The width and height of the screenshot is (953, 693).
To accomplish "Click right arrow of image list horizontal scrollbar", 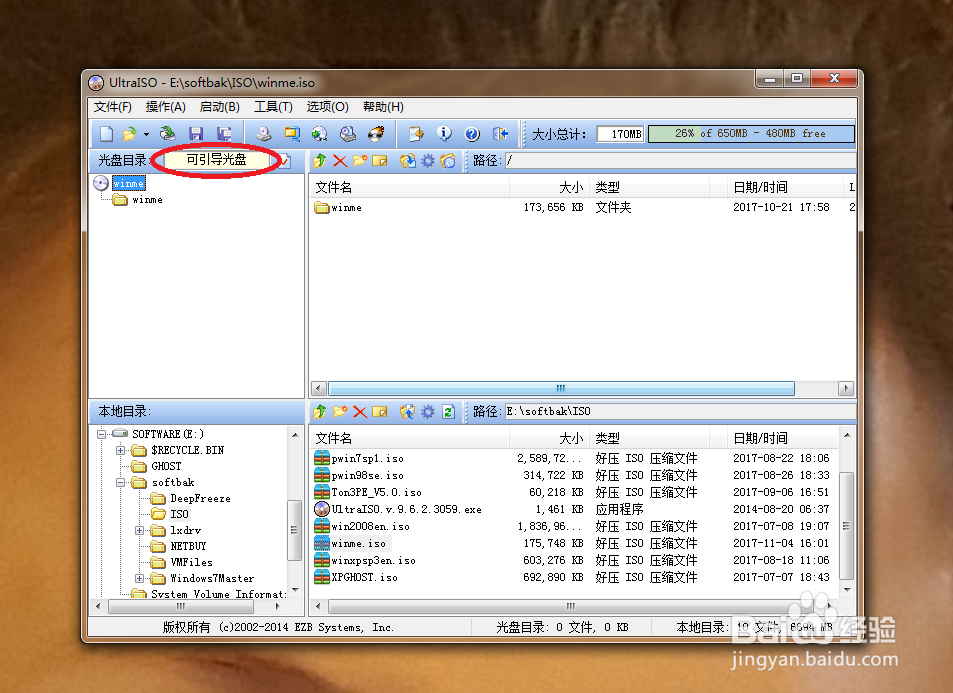I will (x=845, y=388).
